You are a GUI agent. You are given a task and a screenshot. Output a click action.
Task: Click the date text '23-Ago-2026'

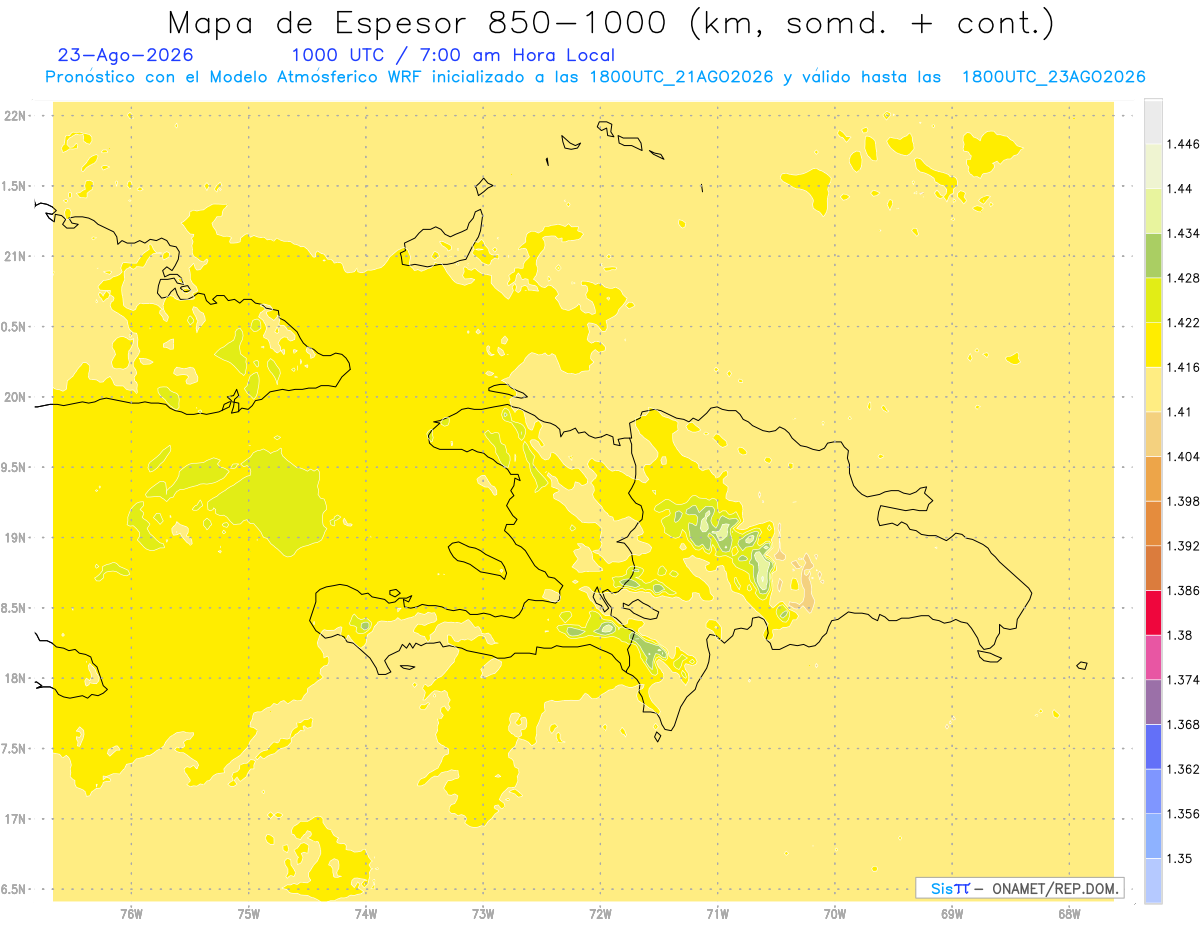pyautogui.click(x=126, y=56)
